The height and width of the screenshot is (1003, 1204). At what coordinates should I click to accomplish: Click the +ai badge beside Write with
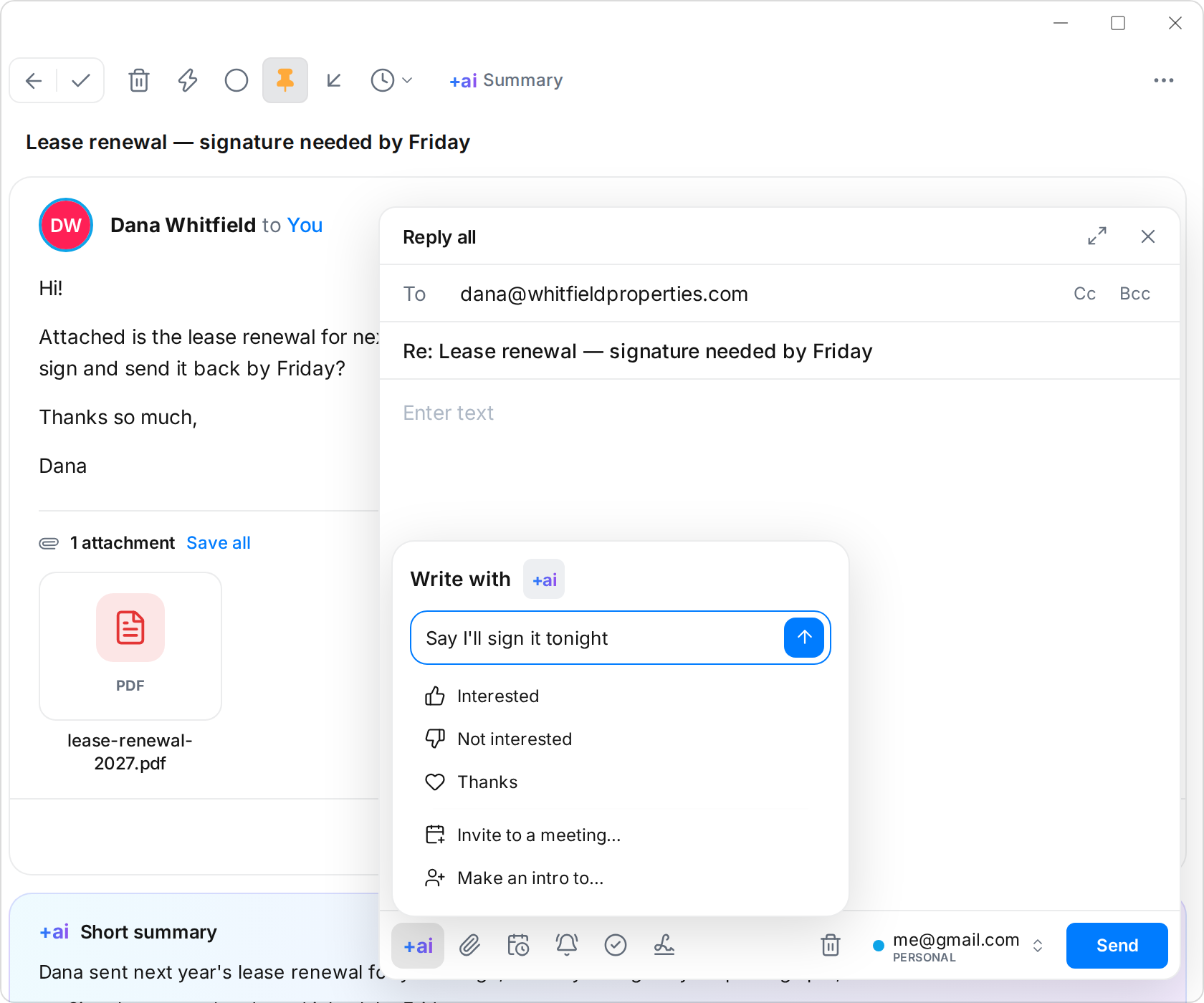coord(544,579)
